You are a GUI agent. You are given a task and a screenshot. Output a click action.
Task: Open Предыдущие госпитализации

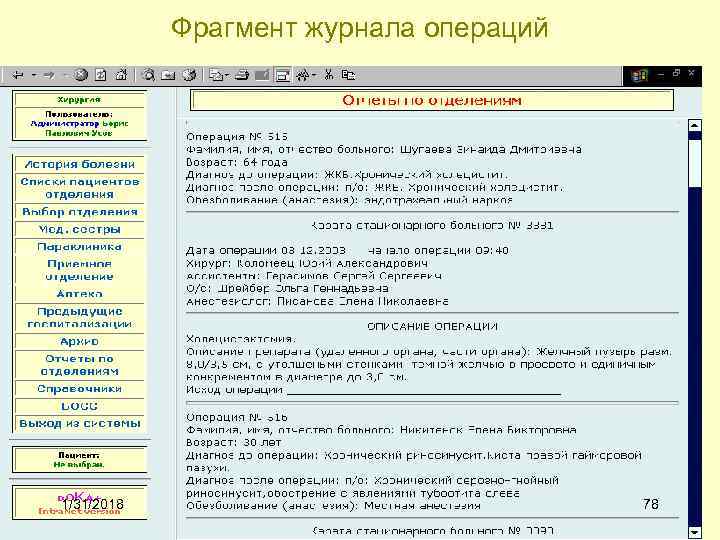pyautogui.click(x=79, y=318)
